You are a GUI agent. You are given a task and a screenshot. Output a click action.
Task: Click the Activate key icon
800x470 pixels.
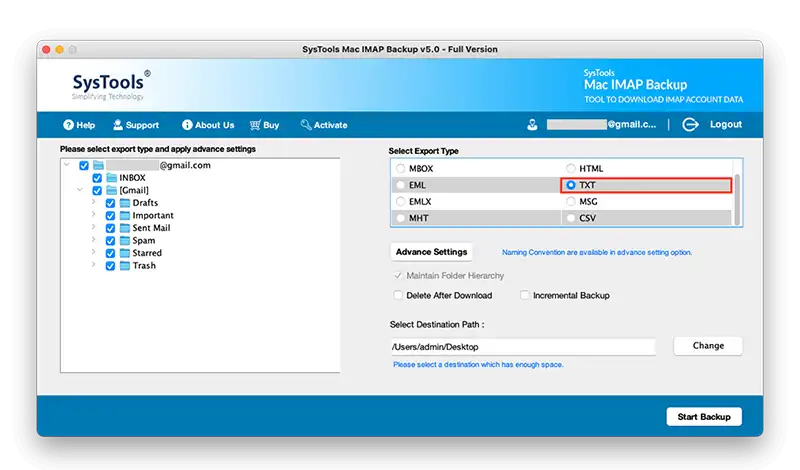click(306, 125)
